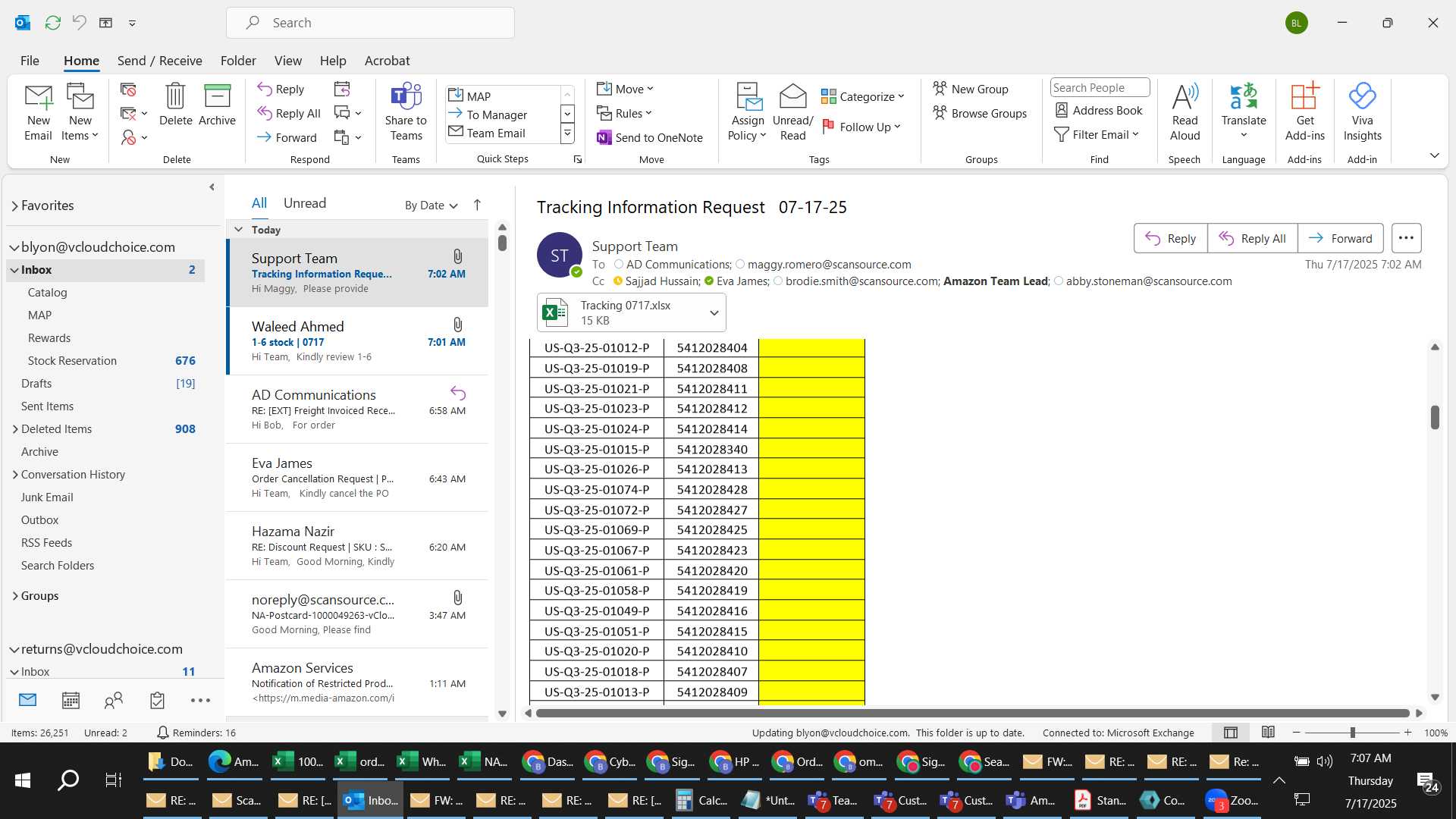Open the attachment dropdown arrow for Tracking 0717.xlsx
Image resolution: width=1456 pixels, height=819 pixels.
click(714, 312)
